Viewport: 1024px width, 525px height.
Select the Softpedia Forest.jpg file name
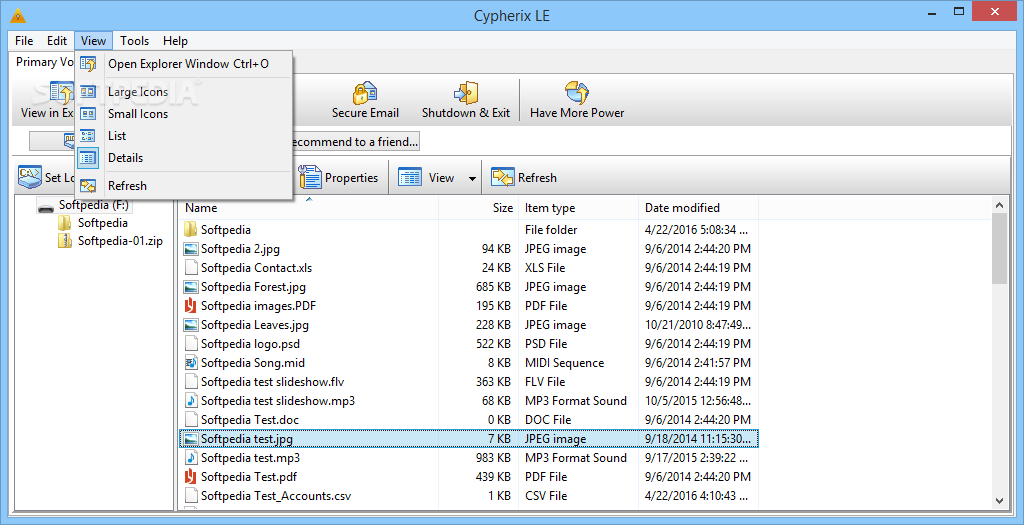coord(253,287)
